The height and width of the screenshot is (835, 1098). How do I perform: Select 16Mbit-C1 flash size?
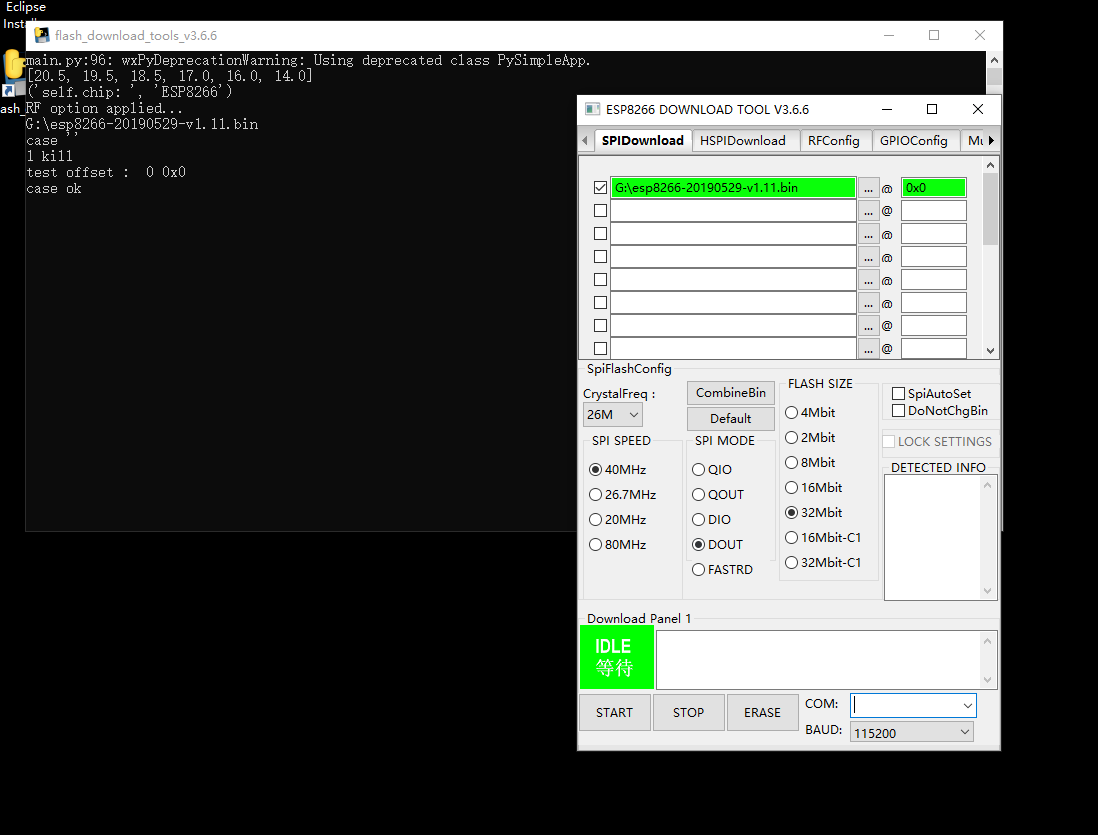[792, 537]
